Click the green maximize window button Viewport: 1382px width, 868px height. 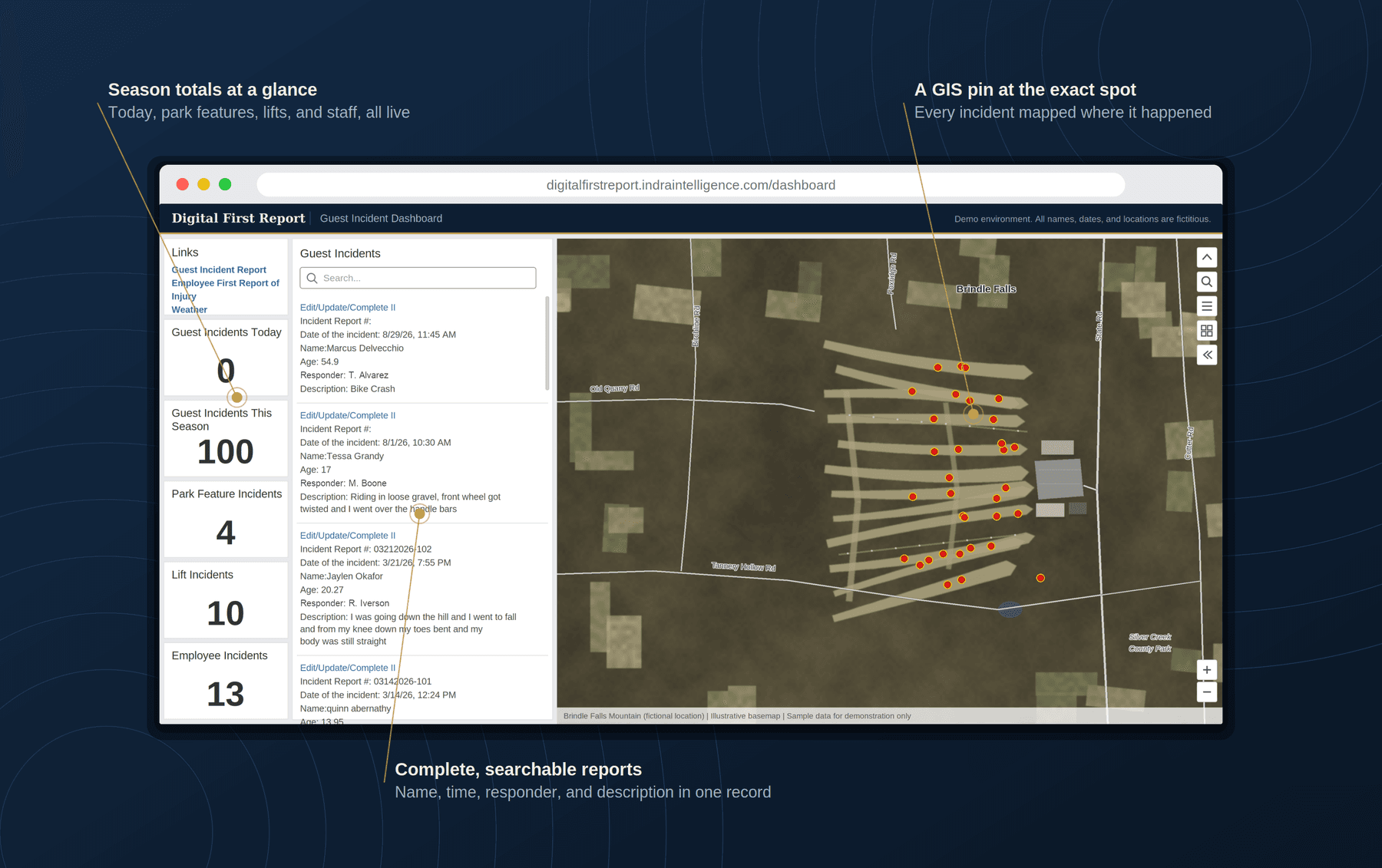point(225,184)
